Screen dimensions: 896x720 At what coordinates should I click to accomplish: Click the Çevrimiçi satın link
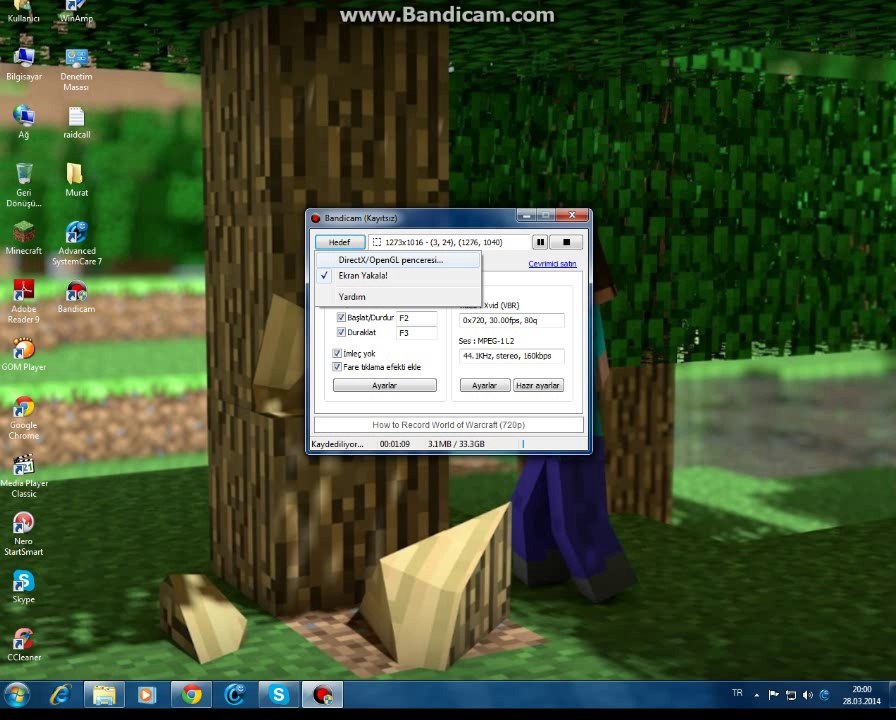click(x=552, y=263)
